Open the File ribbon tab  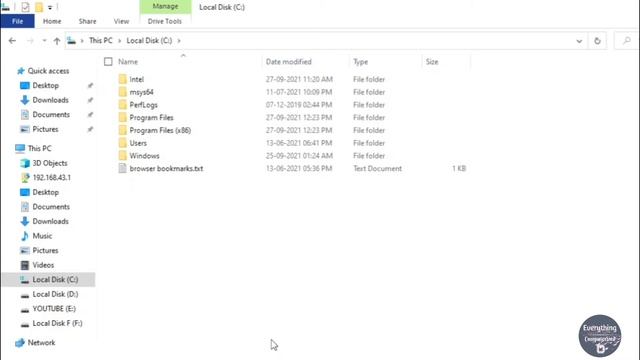tap(18, 21)
